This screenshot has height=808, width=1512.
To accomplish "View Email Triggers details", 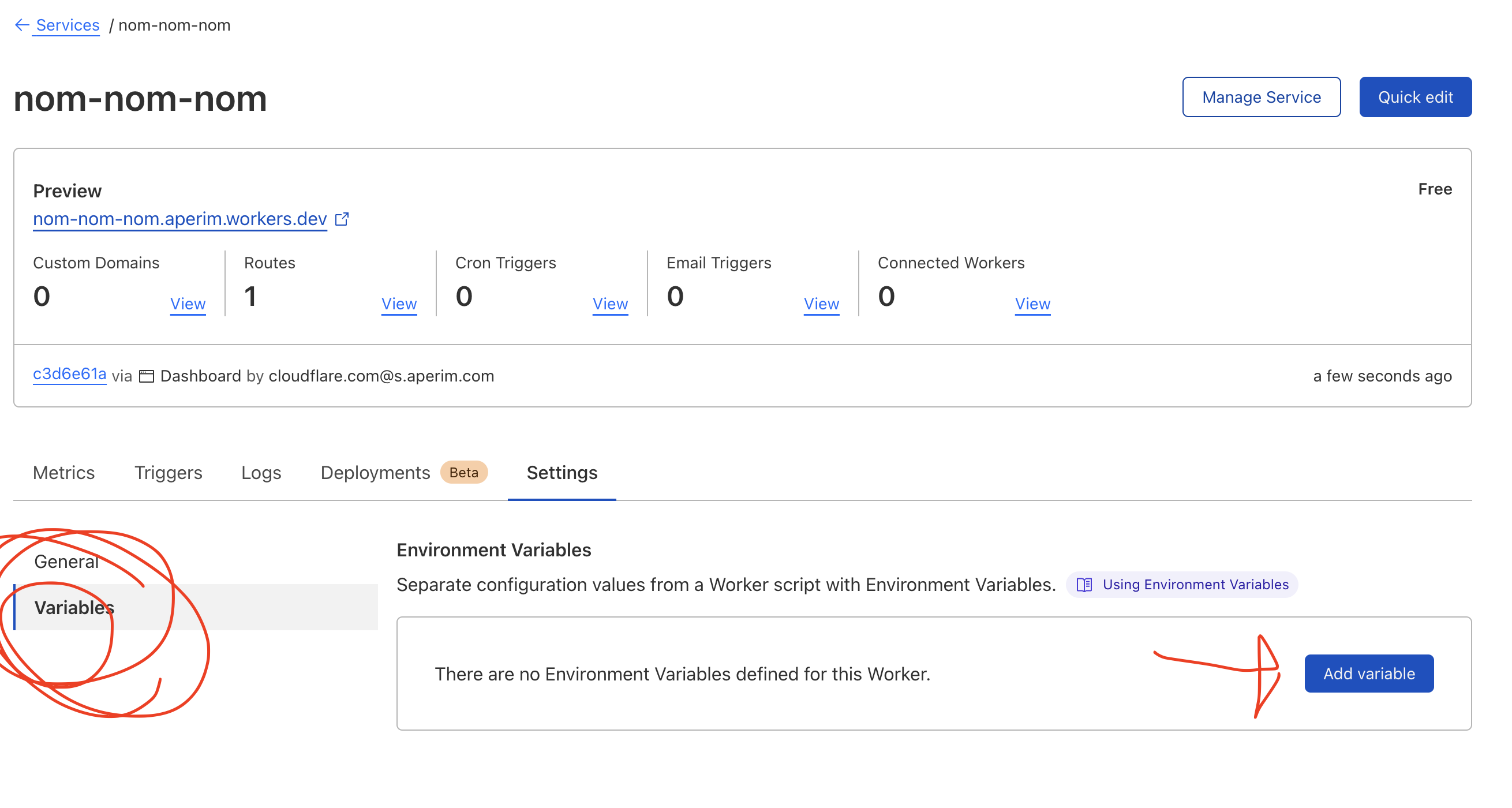I will (821, 304).
